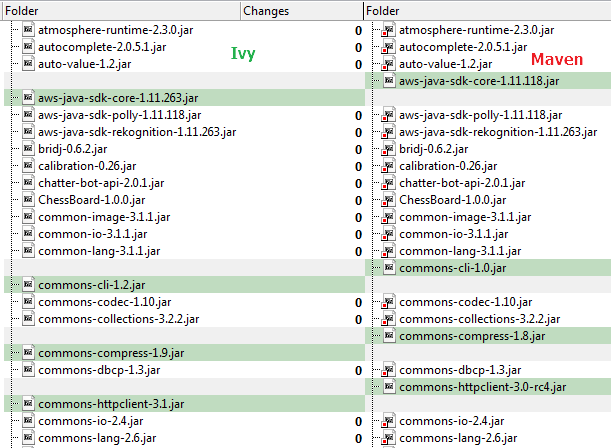Select commons-cli-1.0.jar file name
This screenshot has width=611, height=448.
pos(452,268)
